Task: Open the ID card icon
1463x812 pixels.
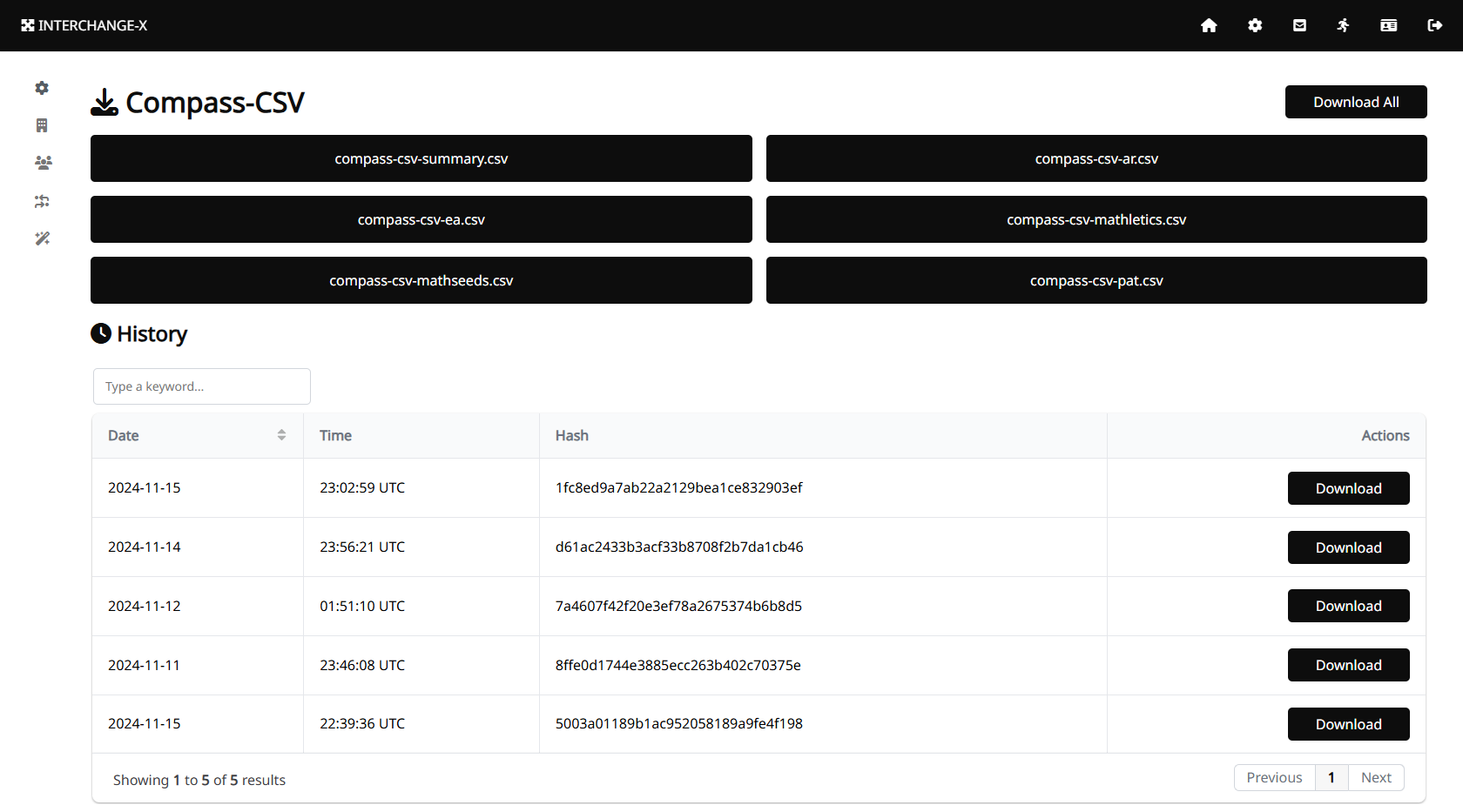Action: coord(1389,25)
